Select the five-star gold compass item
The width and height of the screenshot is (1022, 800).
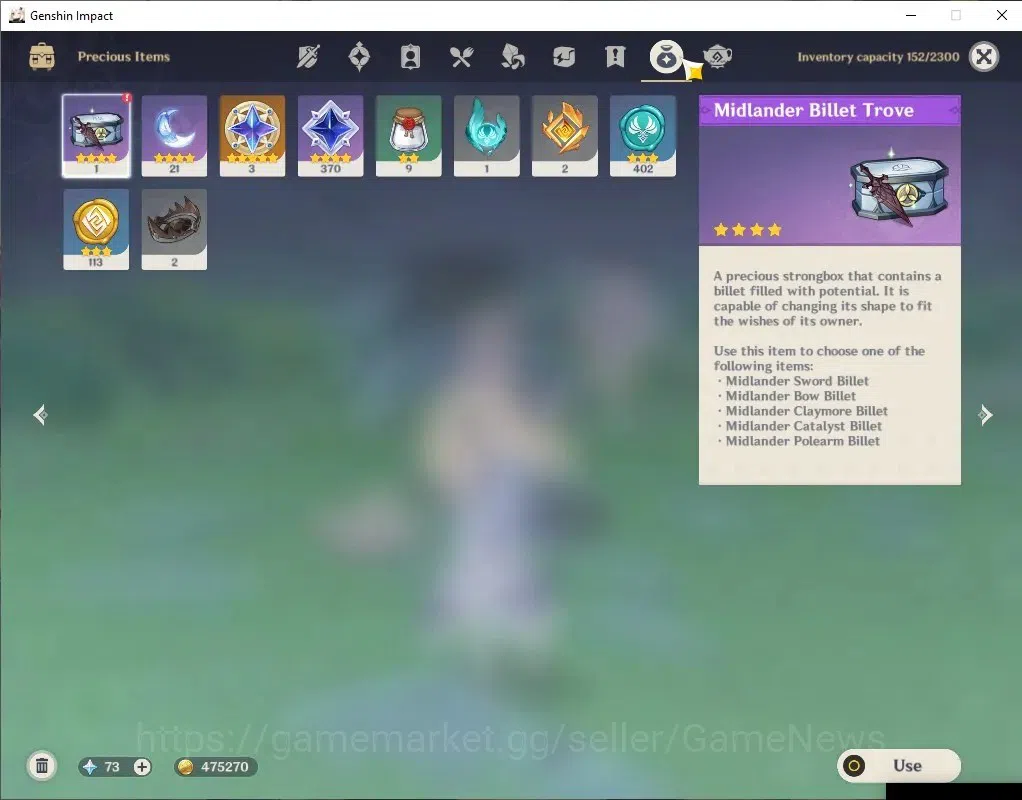pyautogui.click(x=252, y=136)
